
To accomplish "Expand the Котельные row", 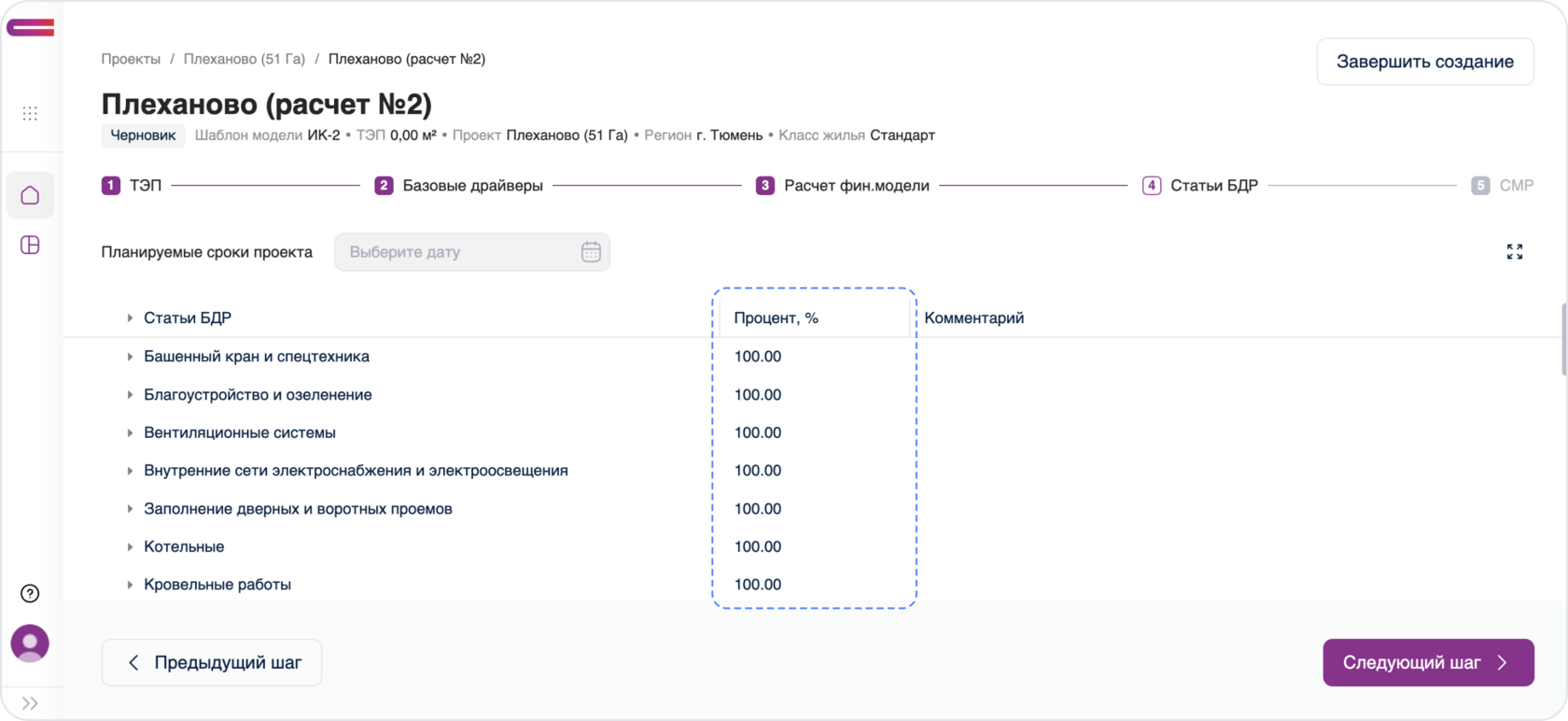I will 130,547.
